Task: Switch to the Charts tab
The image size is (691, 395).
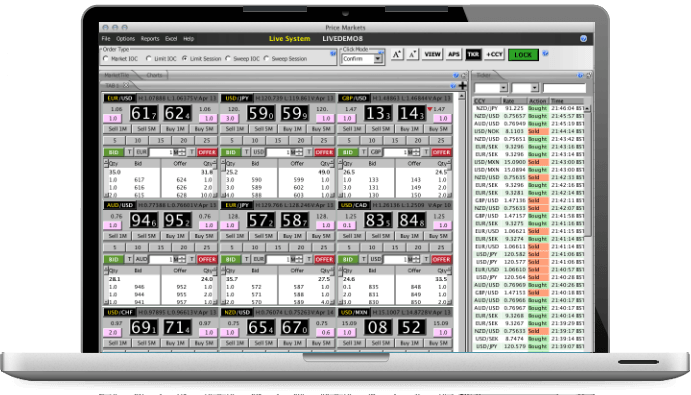Action: coord(154,75)
